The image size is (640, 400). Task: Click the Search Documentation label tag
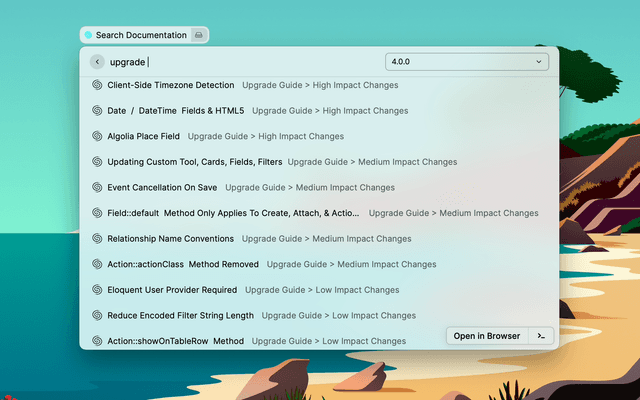click(x=140, y=35)
